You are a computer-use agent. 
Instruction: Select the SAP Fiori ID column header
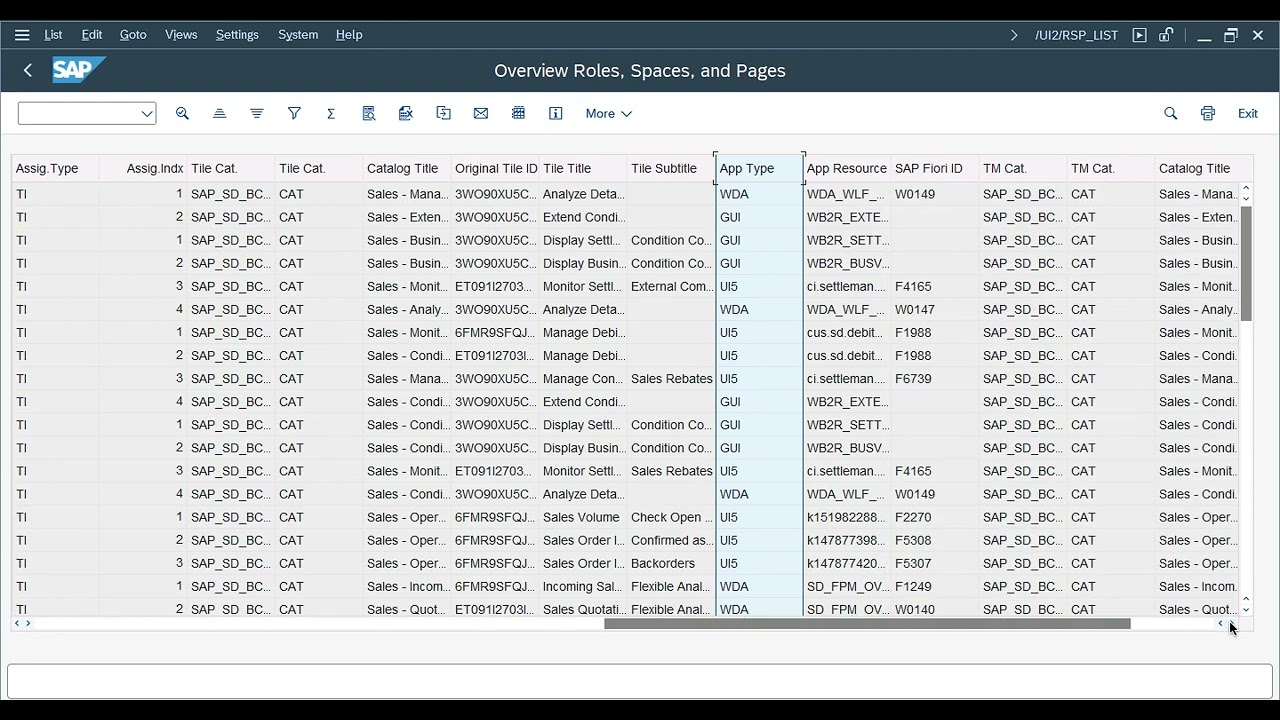click(x=935, y=168)
